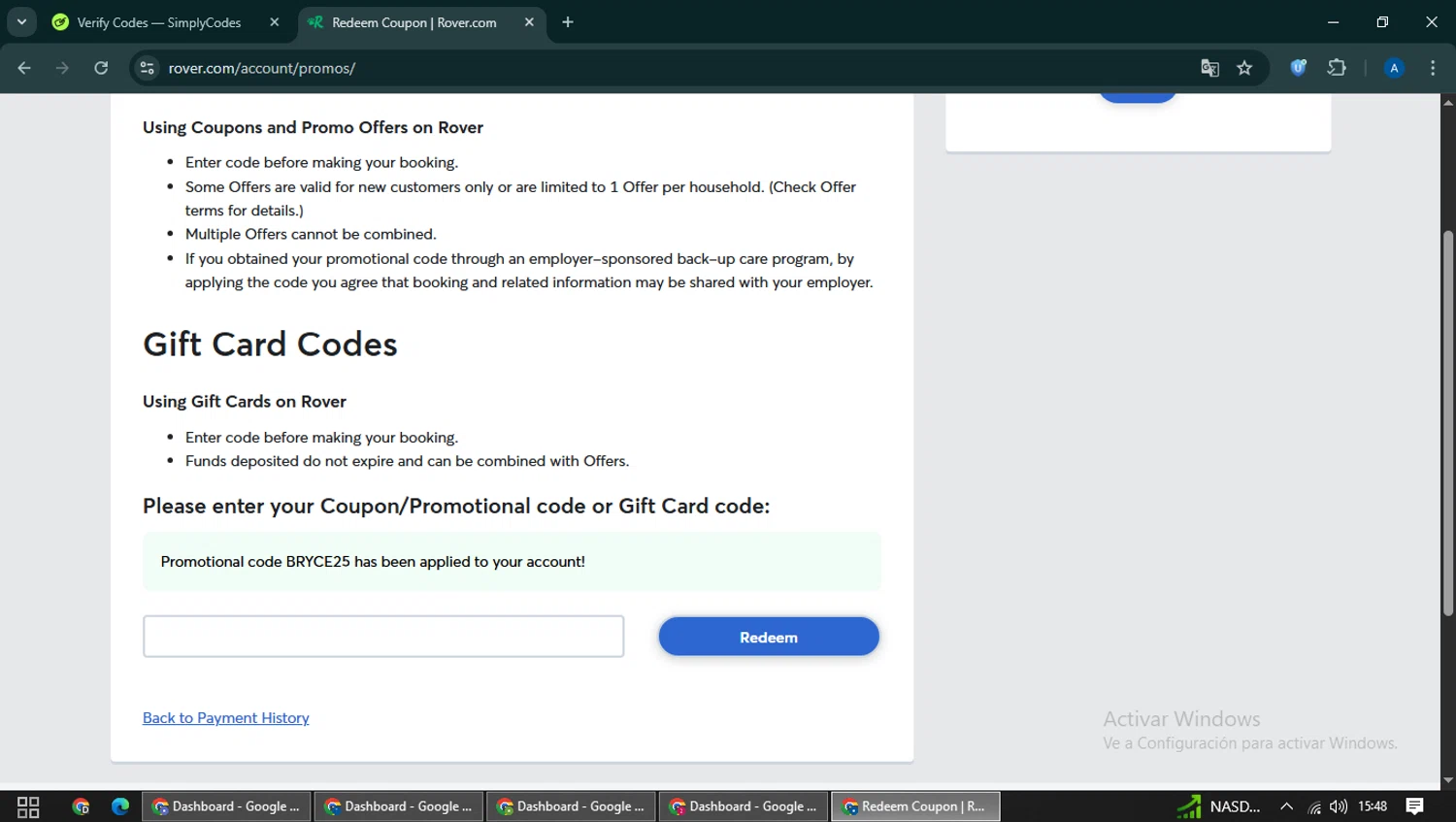Open the NASD stock widget in the taskbar
Screen dimensions: 1456x822
tap(1219, 806)
